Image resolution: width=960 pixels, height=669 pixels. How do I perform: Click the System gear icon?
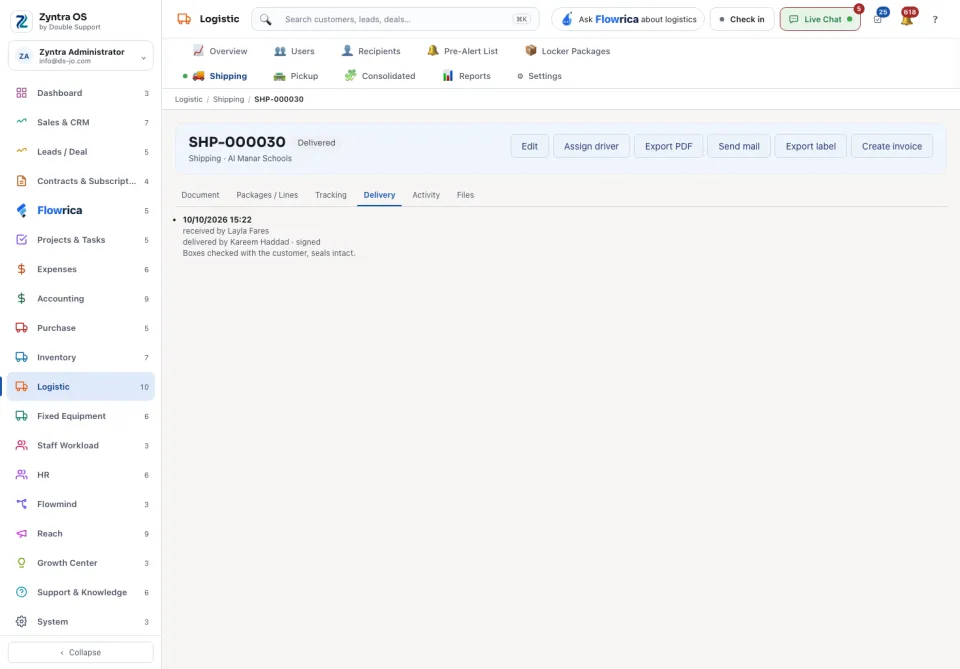tap(21, 621)
